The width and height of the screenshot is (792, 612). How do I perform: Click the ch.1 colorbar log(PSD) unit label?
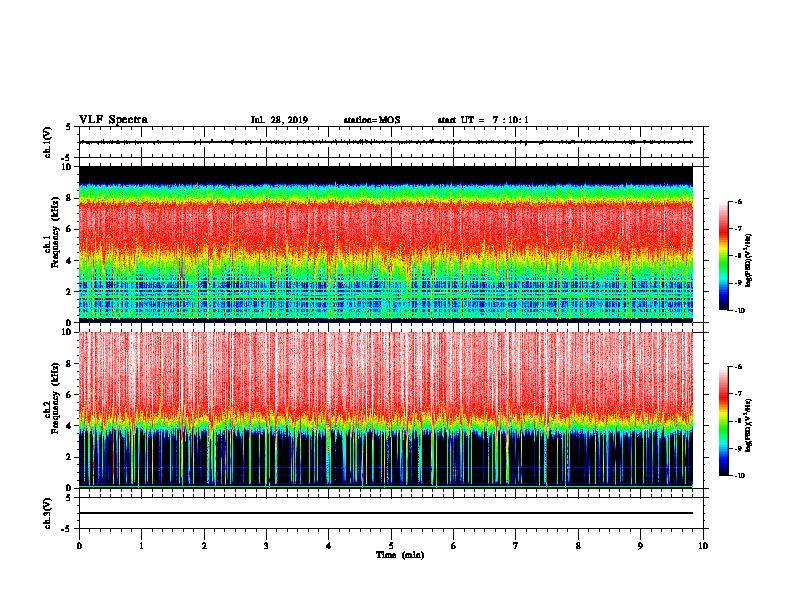[x=749, y=260]
